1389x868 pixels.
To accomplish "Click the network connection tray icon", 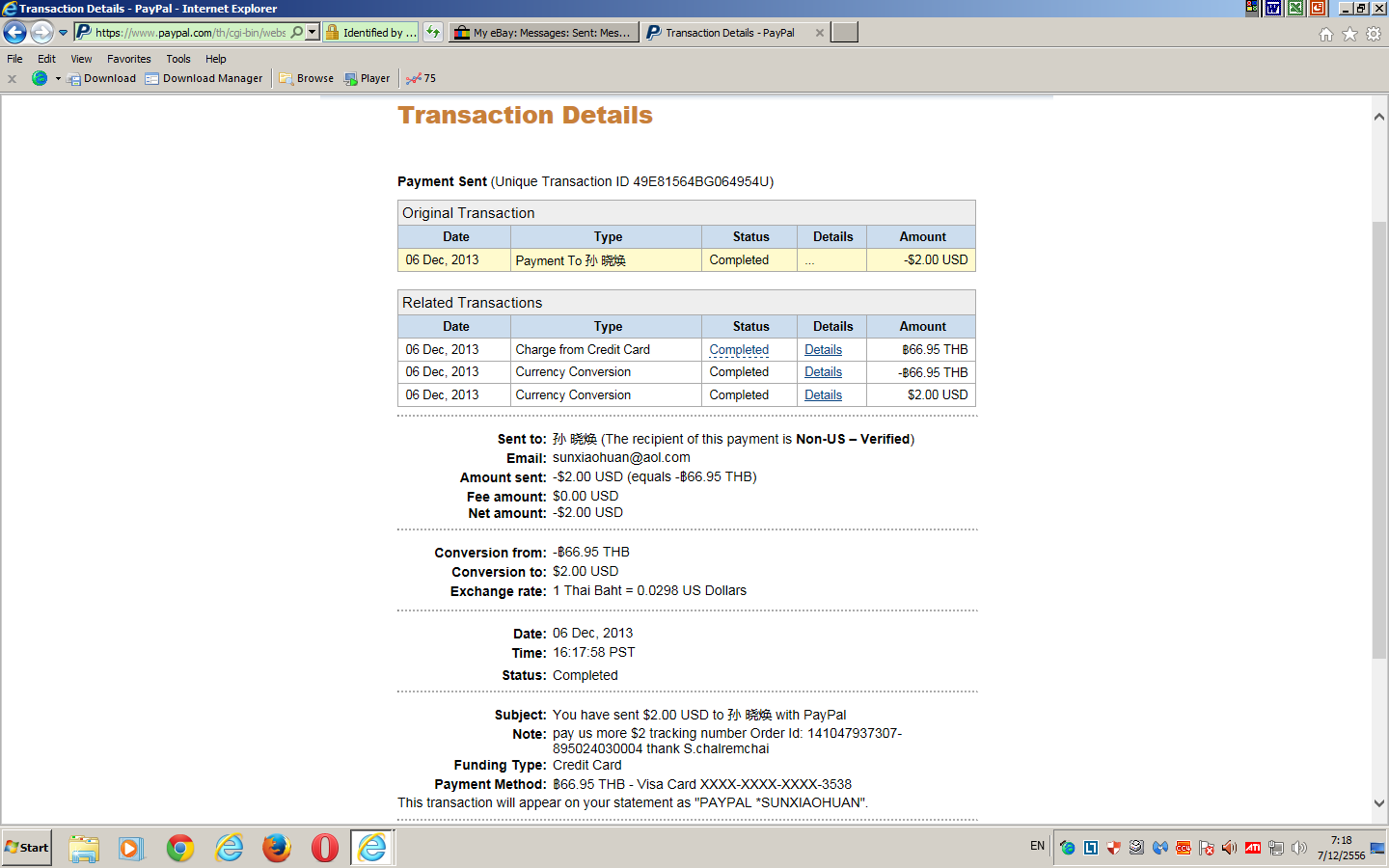I will (x=1276, y=848).
